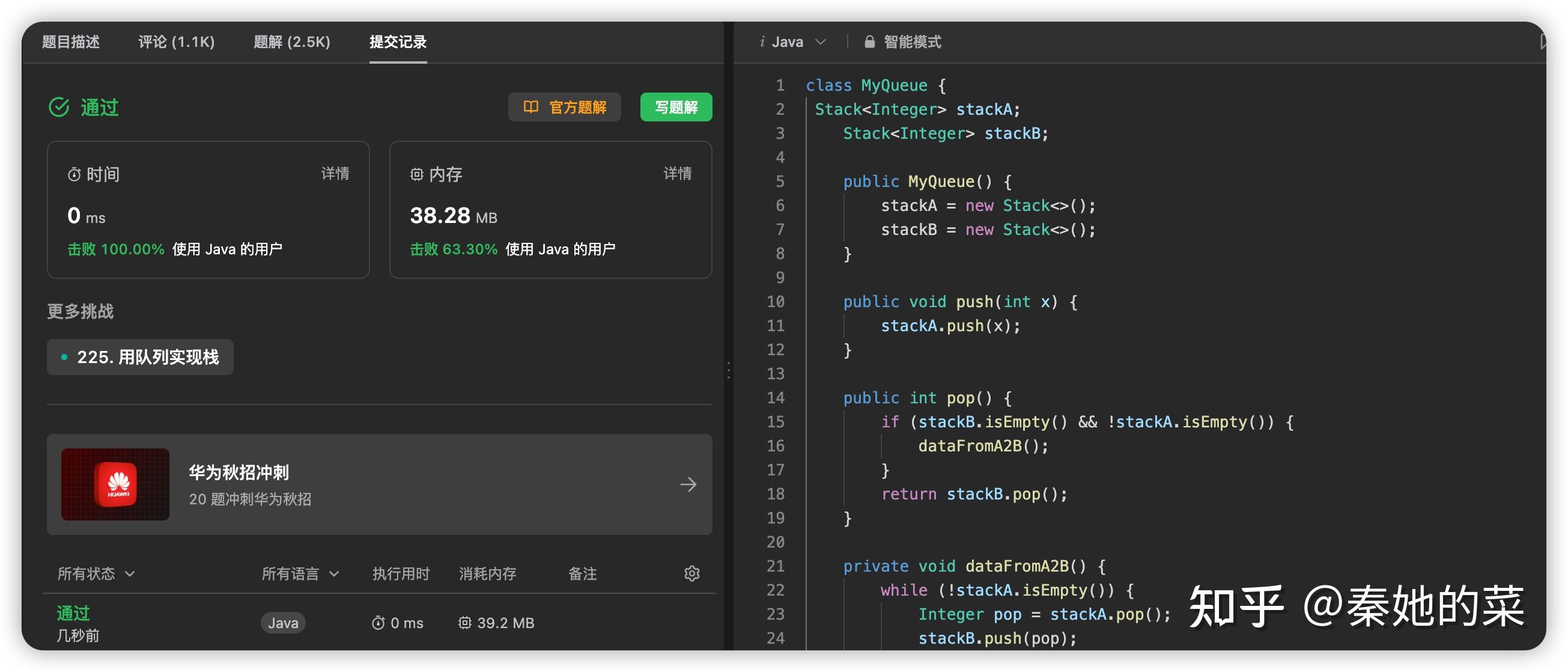Click the 消耗内存 column header
The height and width of the screenshot is (672, 1568).
tap(488, 573)
